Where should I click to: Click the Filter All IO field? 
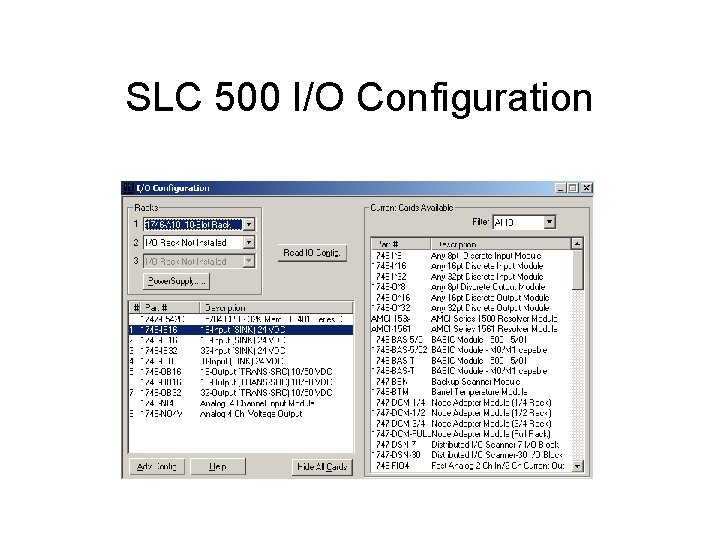pos(518,222)
